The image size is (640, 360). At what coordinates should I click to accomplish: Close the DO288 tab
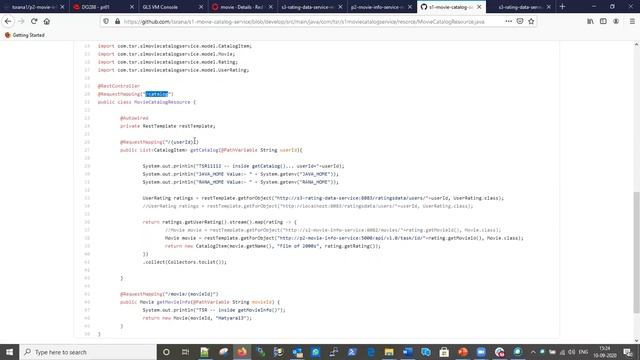131,7
